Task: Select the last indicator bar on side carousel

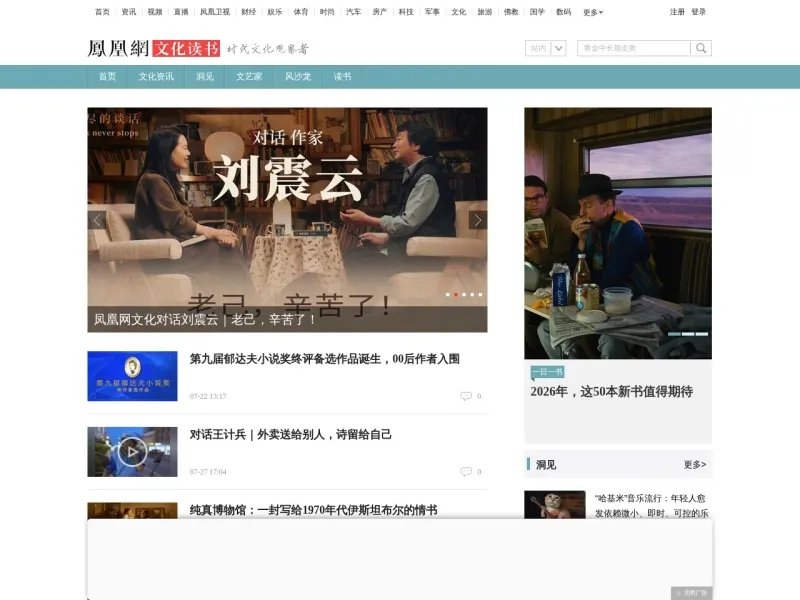Action: click(702, 334)
